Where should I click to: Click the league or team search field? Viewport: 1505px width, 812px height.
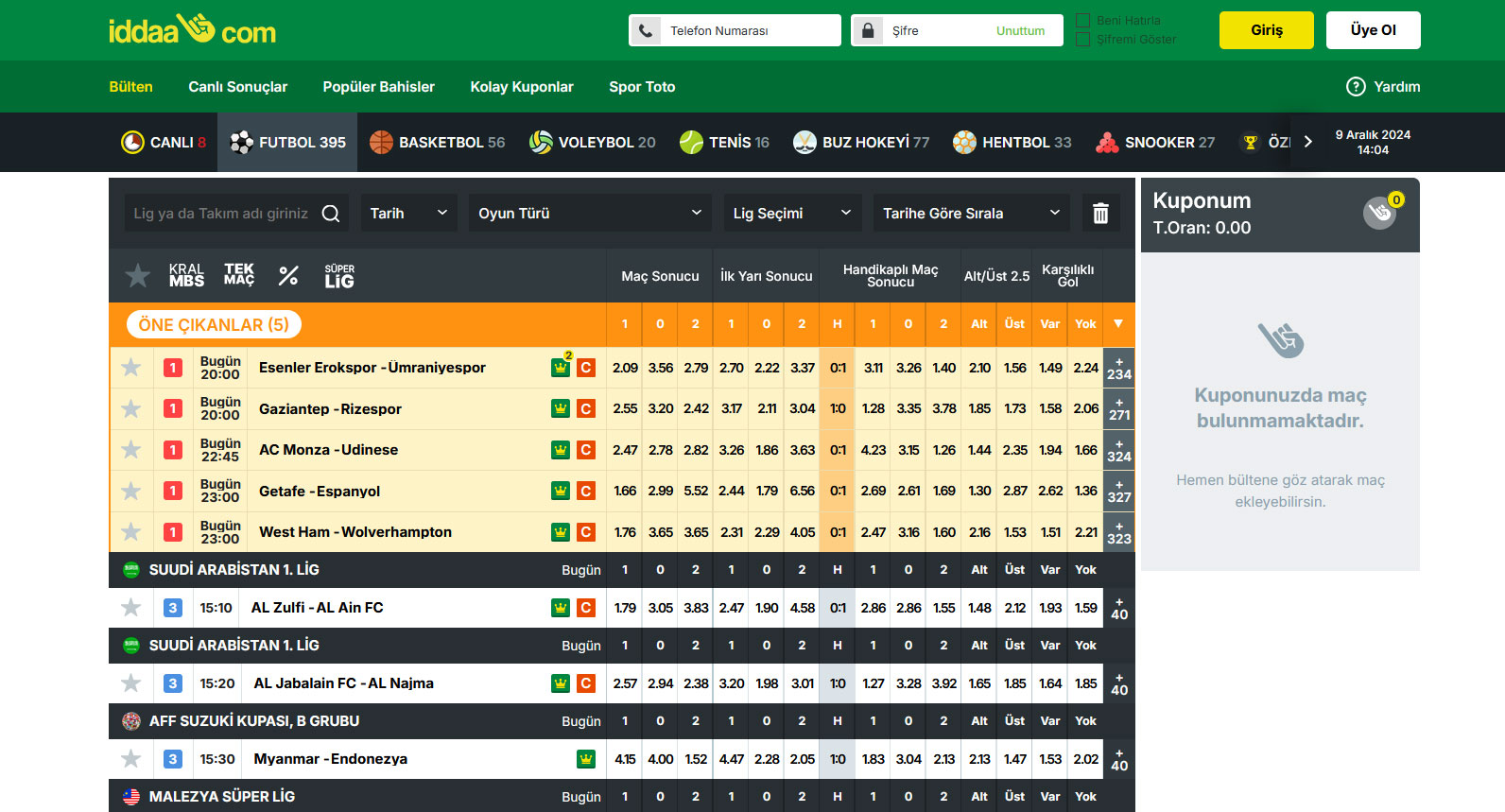pos(236,213)
